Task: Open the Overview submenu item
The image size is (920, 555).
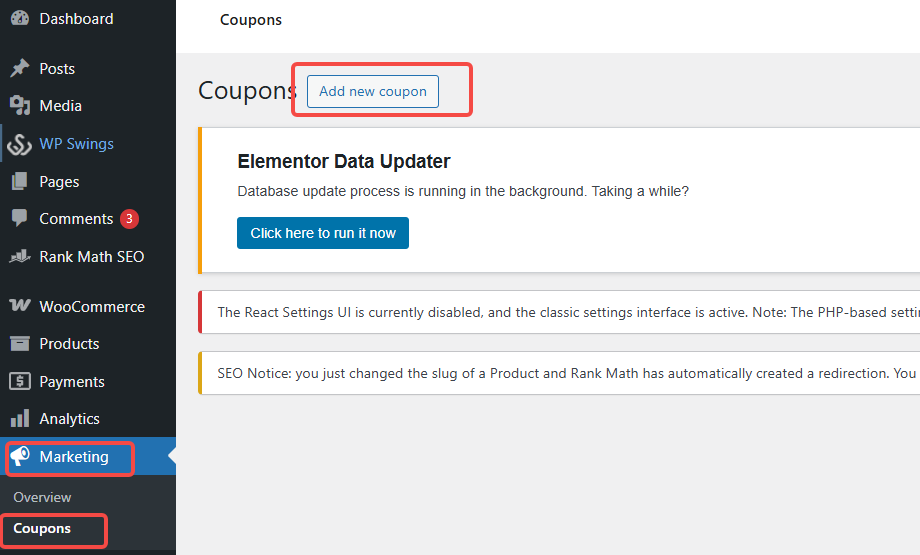Action: click(42, 497)
